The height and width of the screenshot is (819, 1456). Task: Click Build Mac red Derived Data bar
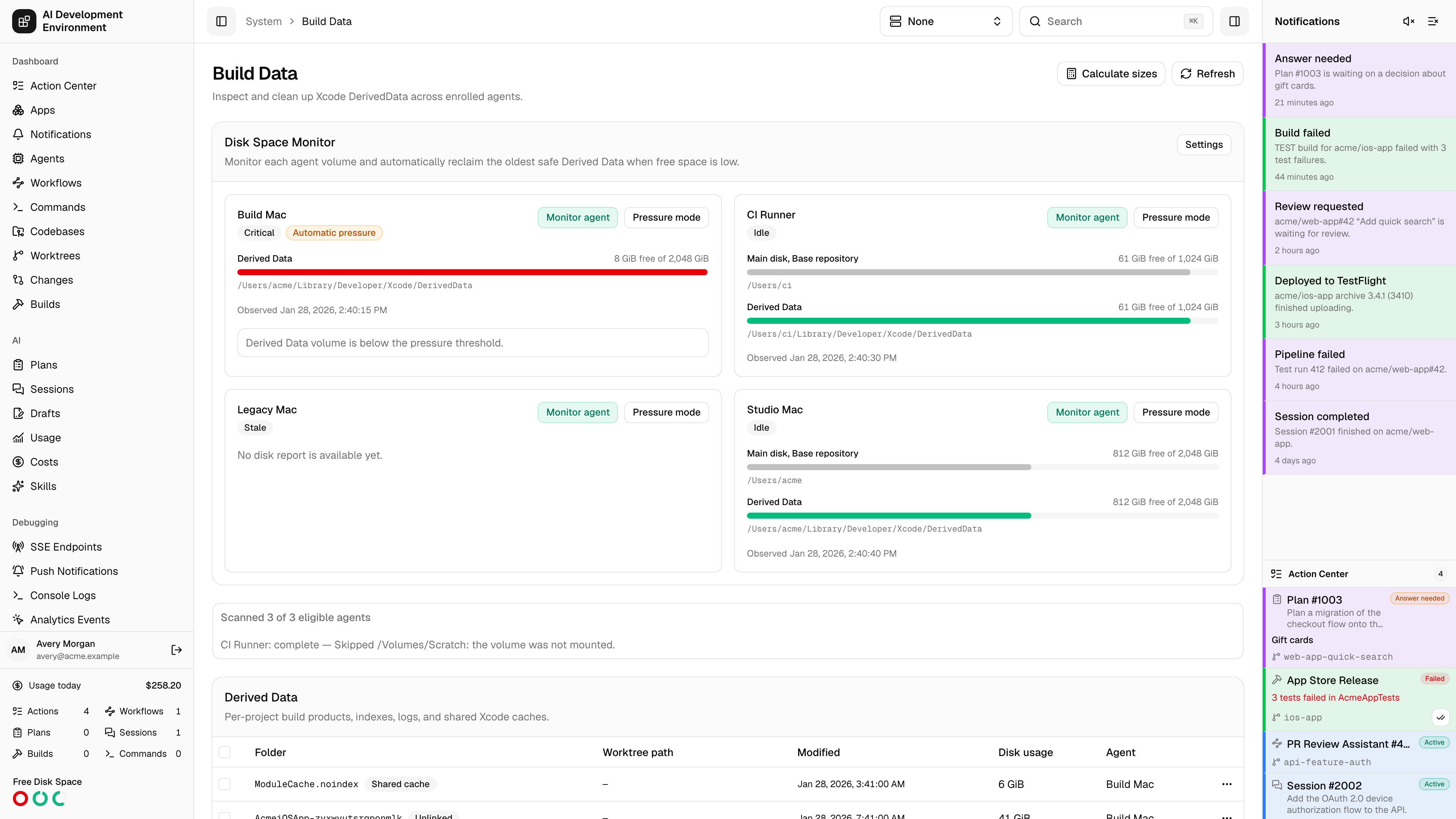(x=472, y=273)
